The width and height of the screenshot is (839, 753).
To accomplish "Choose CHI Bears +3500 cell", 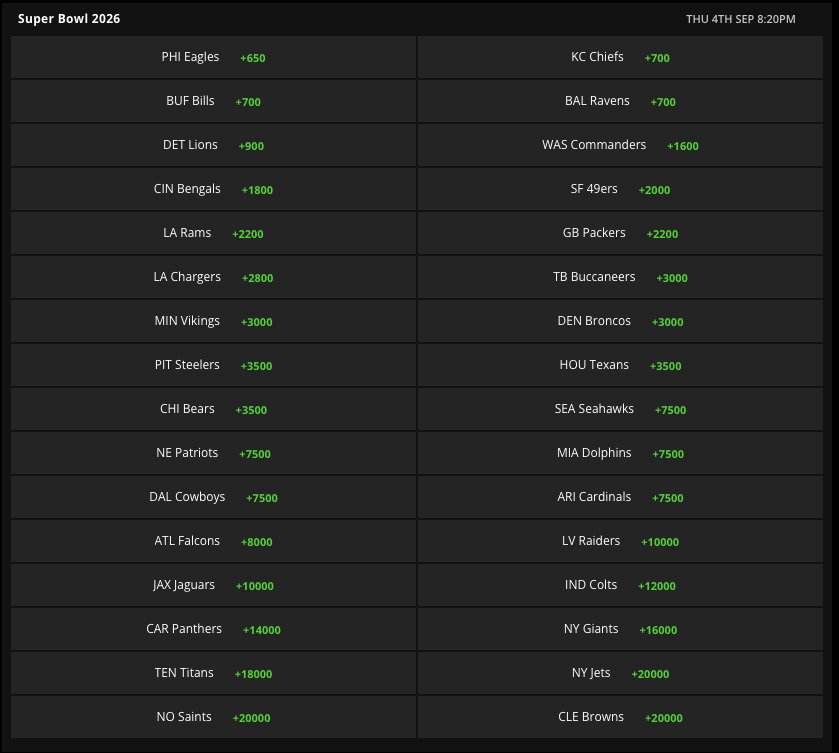I will 213,409.
